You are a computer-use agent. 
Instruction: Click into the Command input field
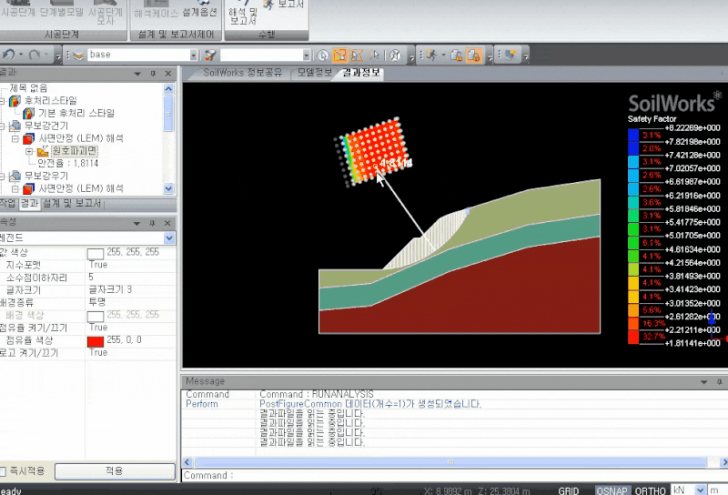point(450,476)
